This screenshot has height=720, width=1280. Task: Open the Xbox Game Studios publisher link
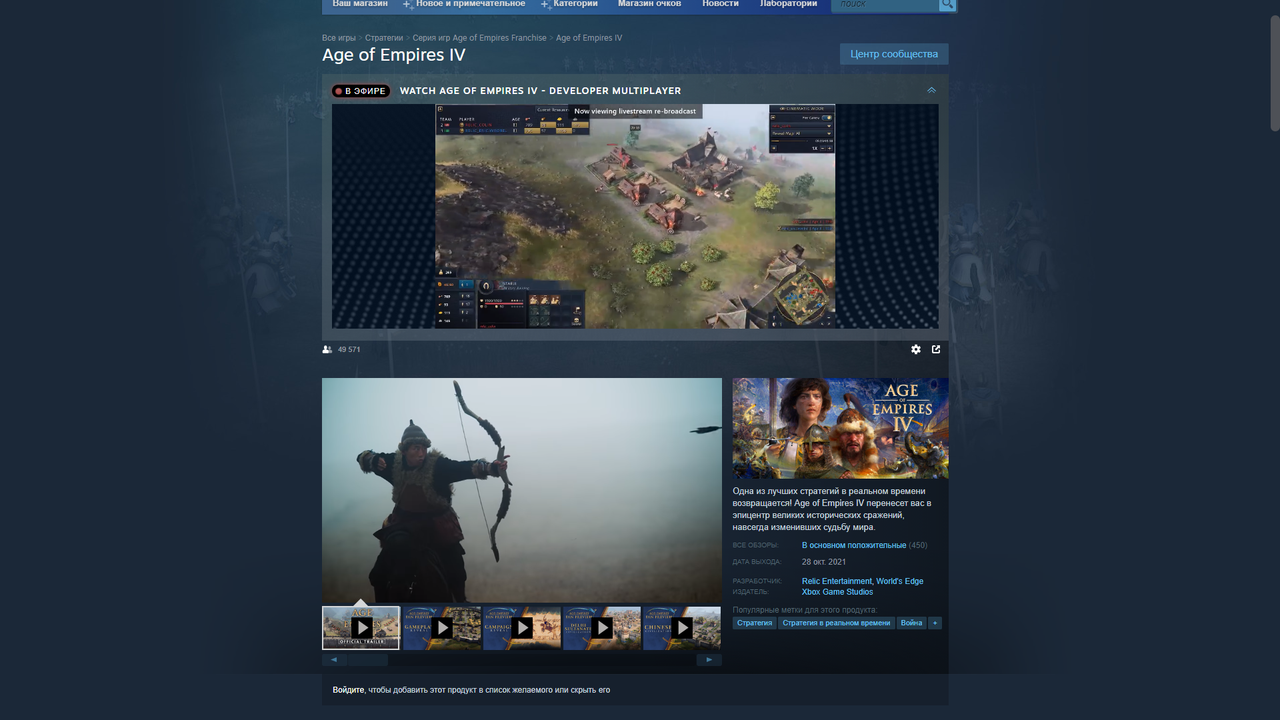(x=837, y=592)
